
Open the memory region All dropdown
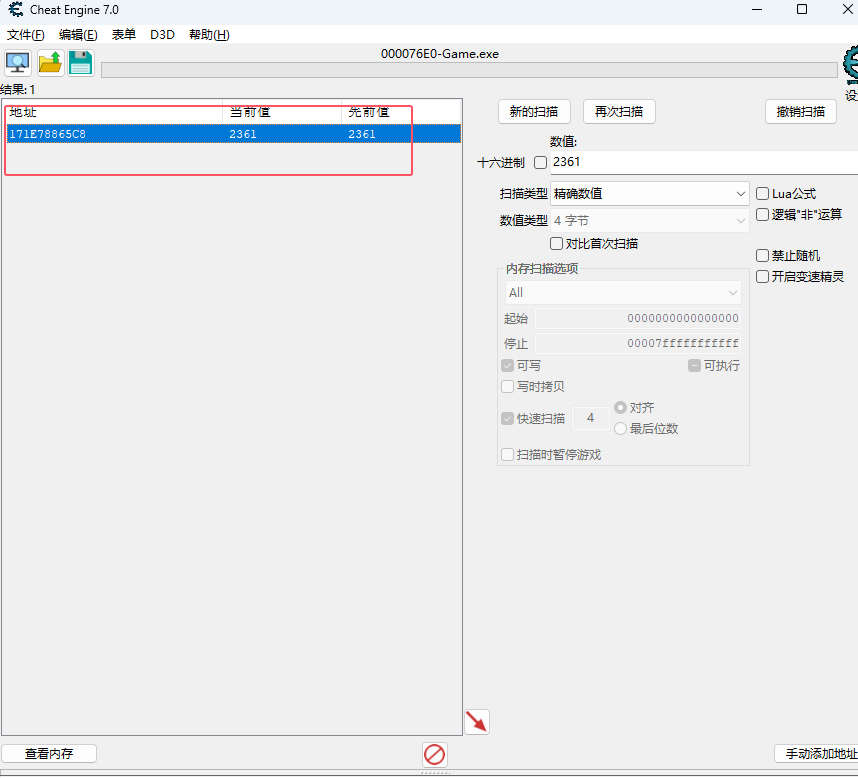623,293
